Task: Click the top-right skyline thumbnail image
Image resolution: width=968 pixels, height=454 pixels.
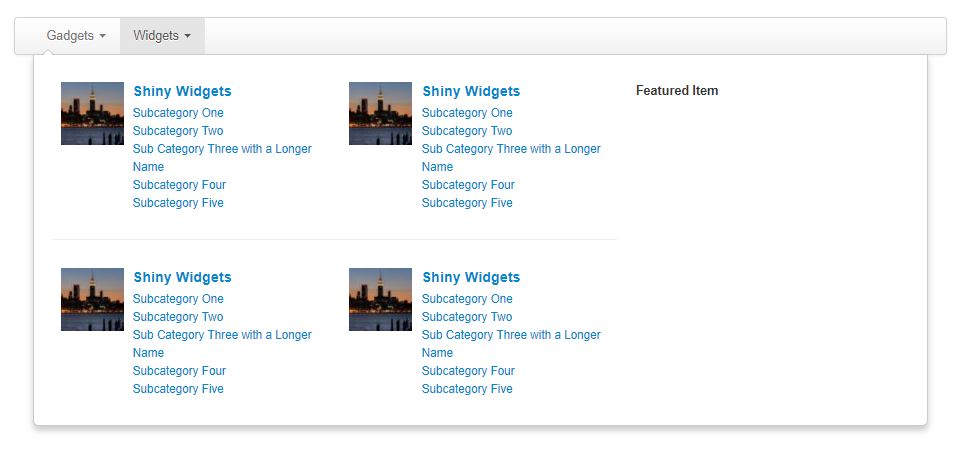Action: 380,114
